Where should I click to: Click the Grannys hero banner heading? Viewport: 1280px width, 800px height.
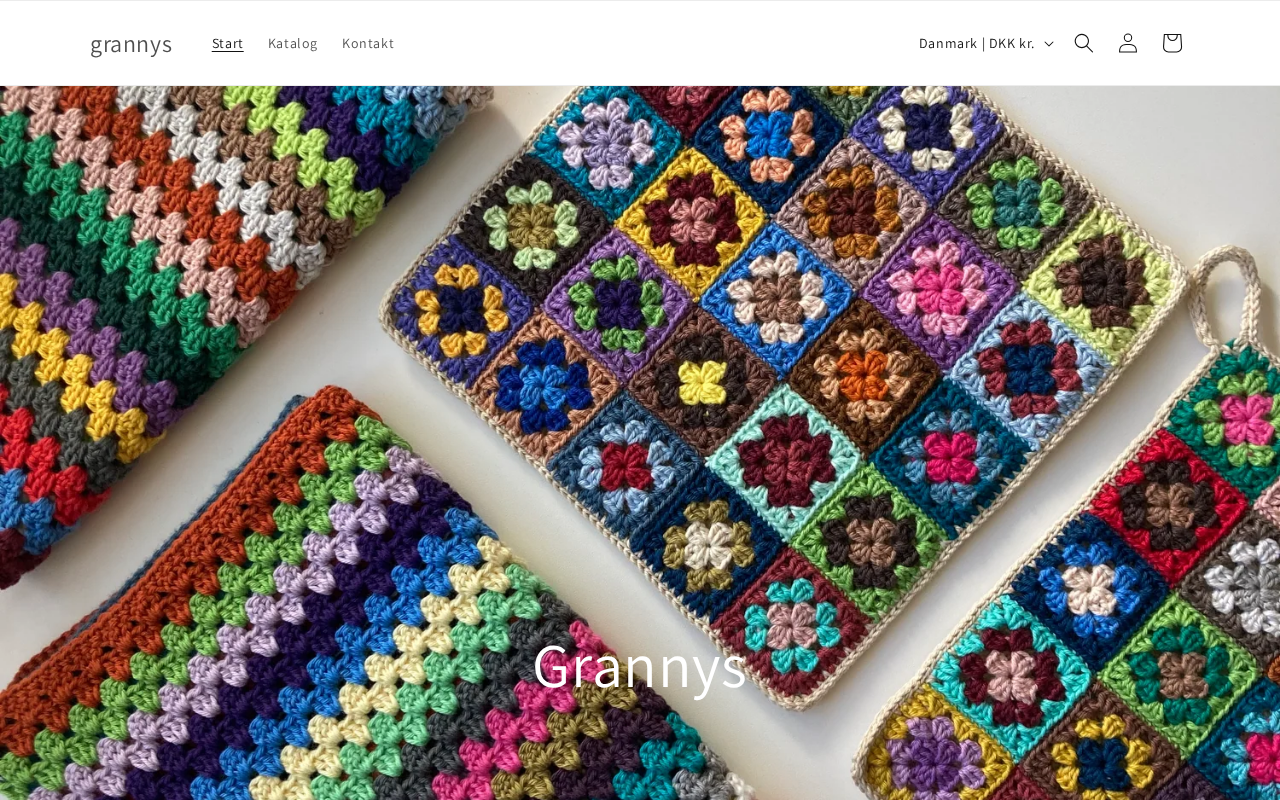point(640,665)
